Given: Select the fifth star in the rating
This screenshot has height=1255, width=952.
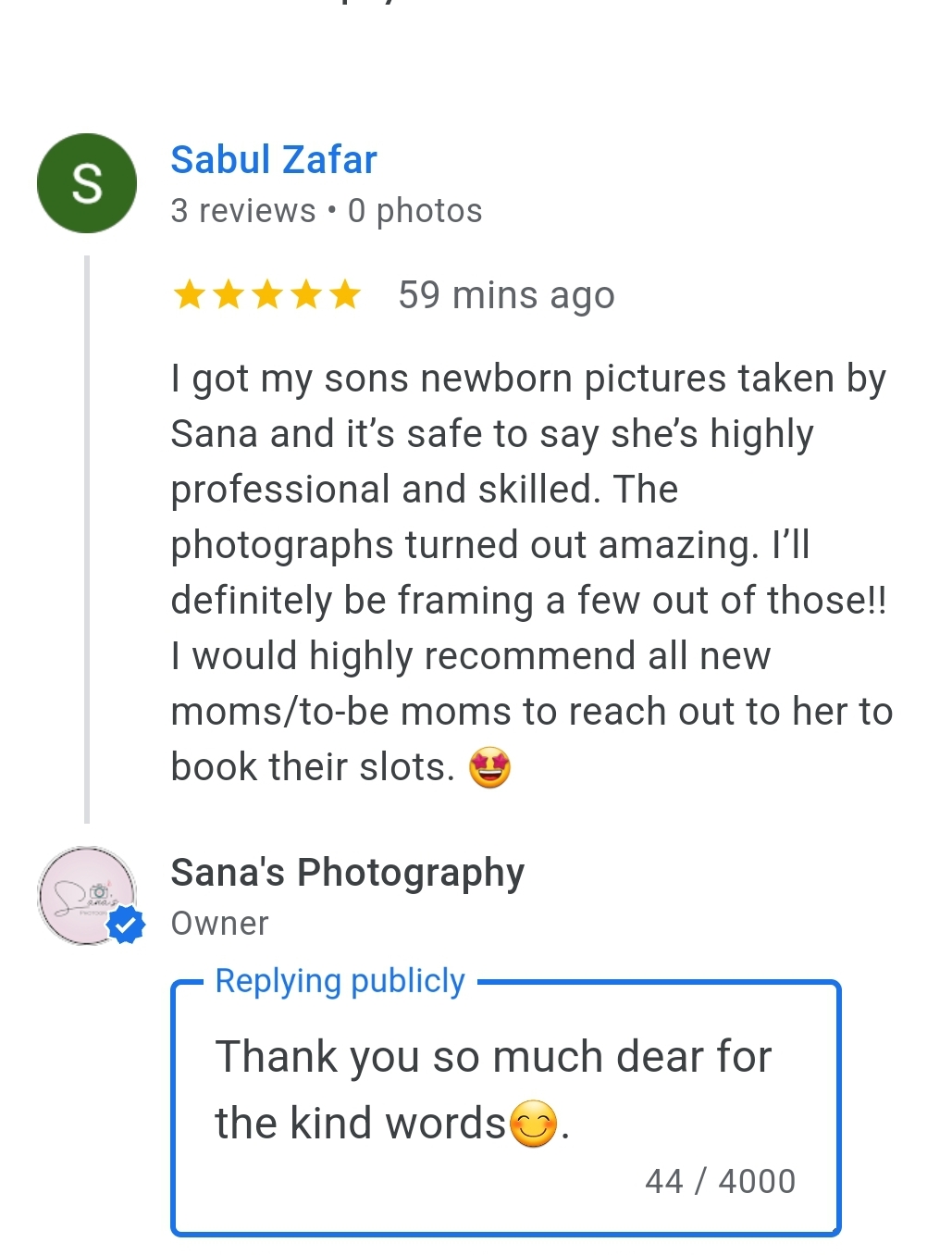Looking at the screenshot, I should (x=345, y=295).
